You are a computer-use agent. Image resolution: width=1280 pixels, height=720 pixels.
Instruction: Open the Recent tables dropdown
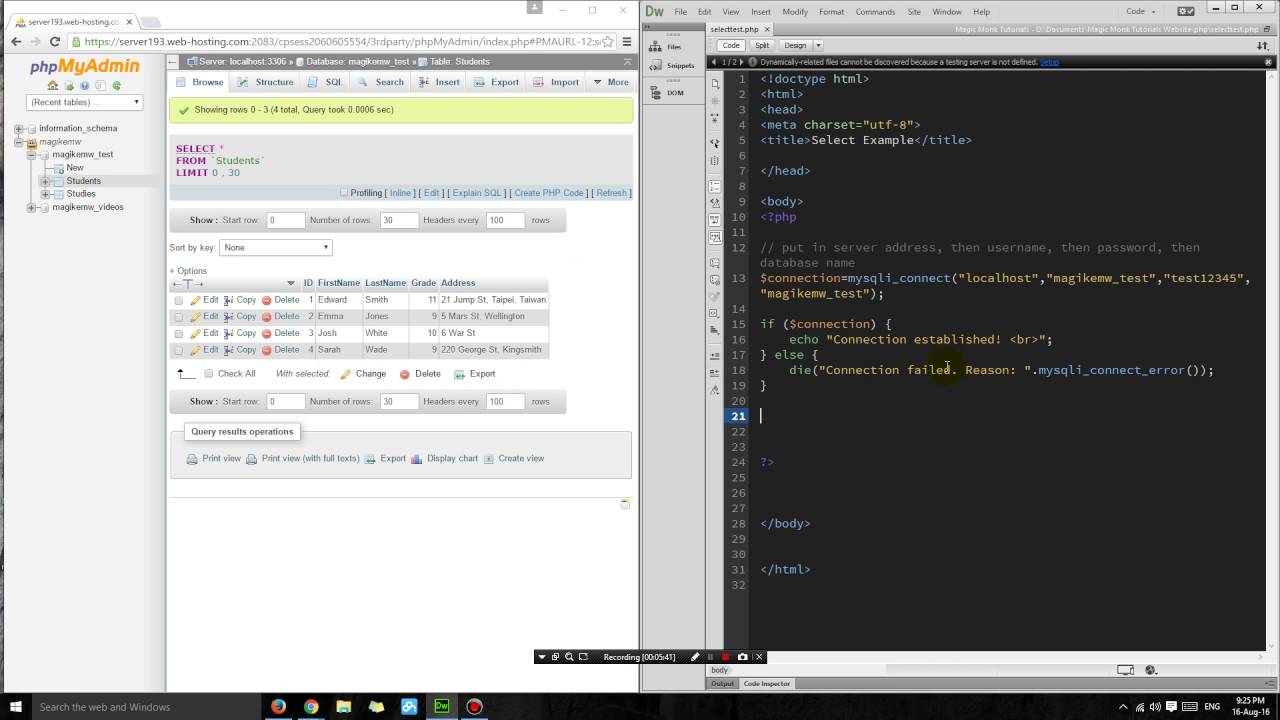tap(85, 102)
